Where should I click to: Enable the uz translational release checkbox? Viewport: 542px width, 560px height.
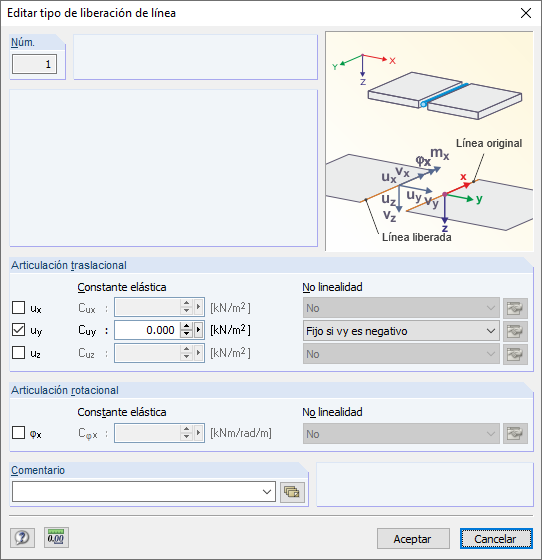(19, 352)
